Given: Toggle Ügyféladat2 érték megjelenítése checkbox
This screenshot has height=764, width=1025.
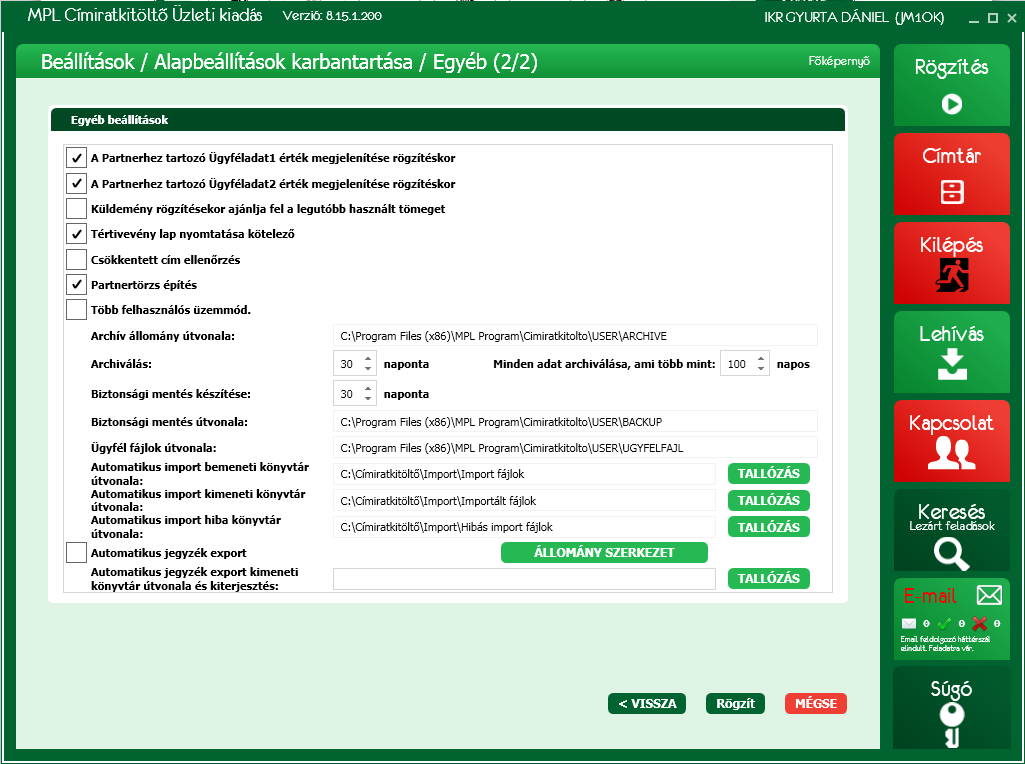Looking at the screenshot, I should pyautogui.click(x=76, y=183).
